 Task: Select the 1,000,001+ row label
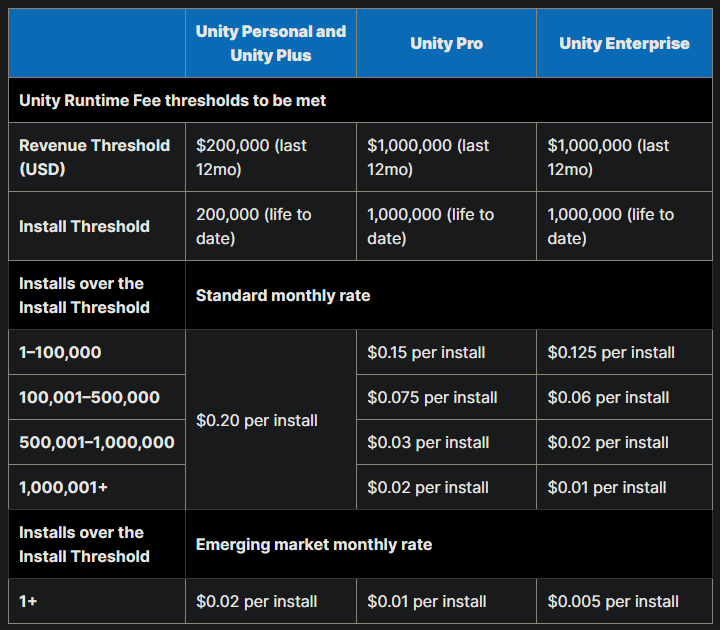click(97, 487)
